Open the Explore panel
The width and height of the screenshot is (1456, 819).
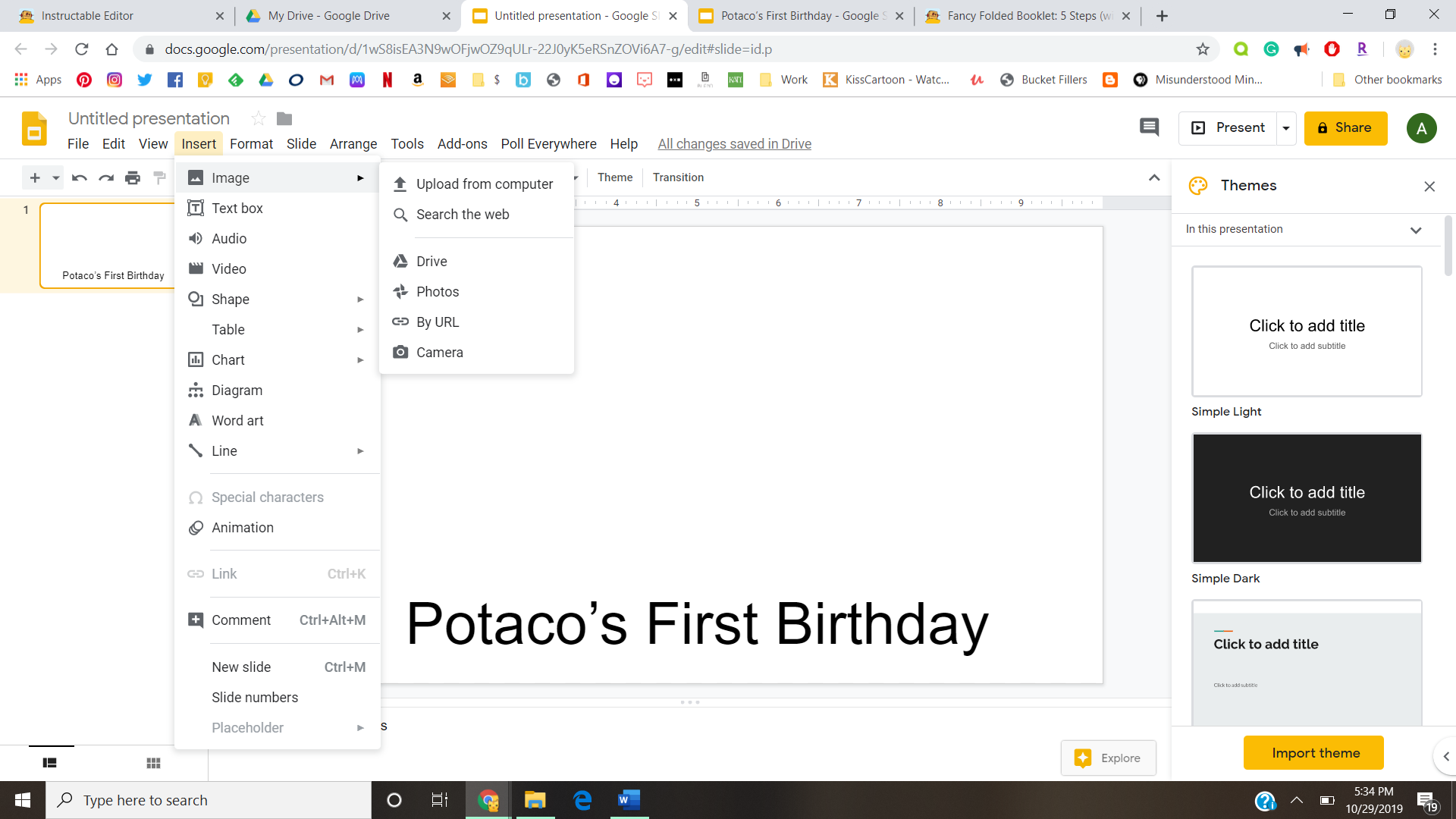tap(1108, 758)
